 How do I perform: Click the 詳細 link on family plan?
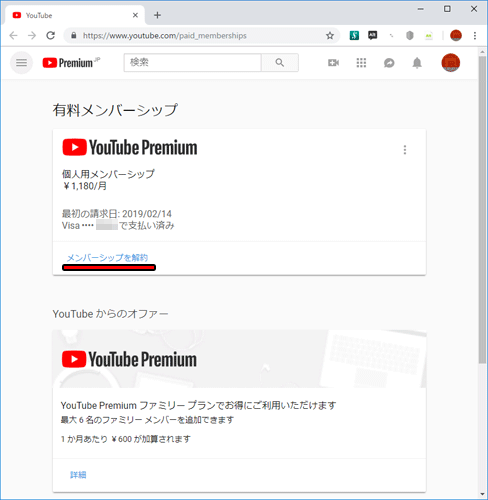(x=78, y=475)
